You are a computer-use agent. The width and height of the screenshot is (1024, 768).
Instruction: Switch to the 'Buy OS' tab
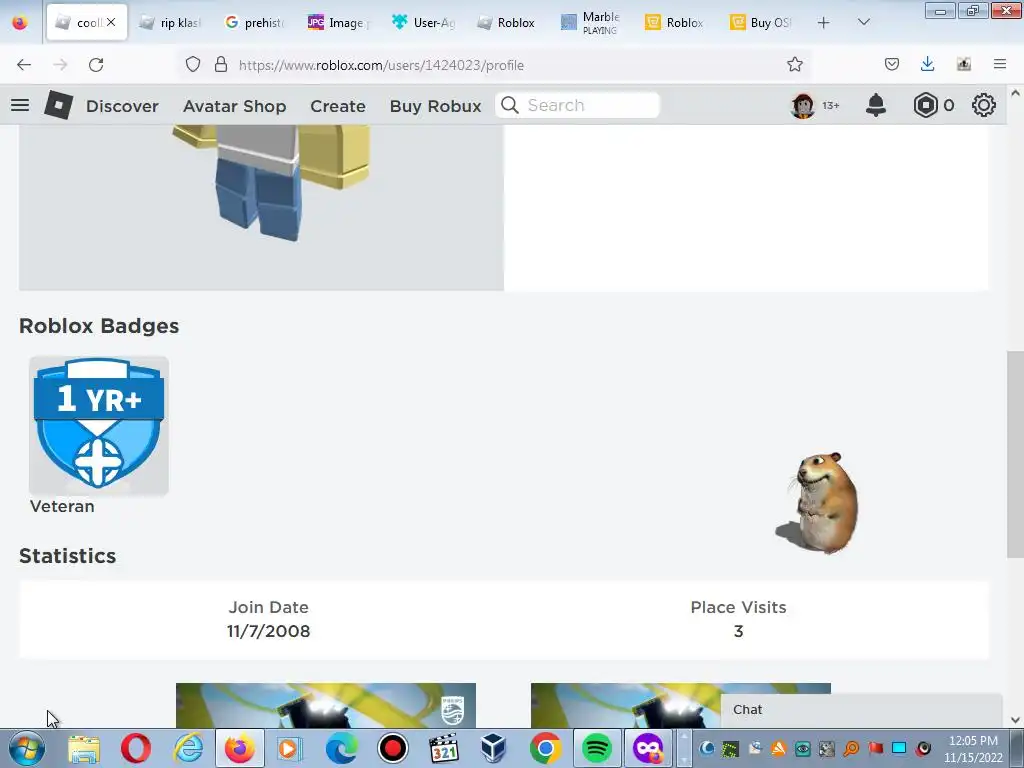point(761,23)
